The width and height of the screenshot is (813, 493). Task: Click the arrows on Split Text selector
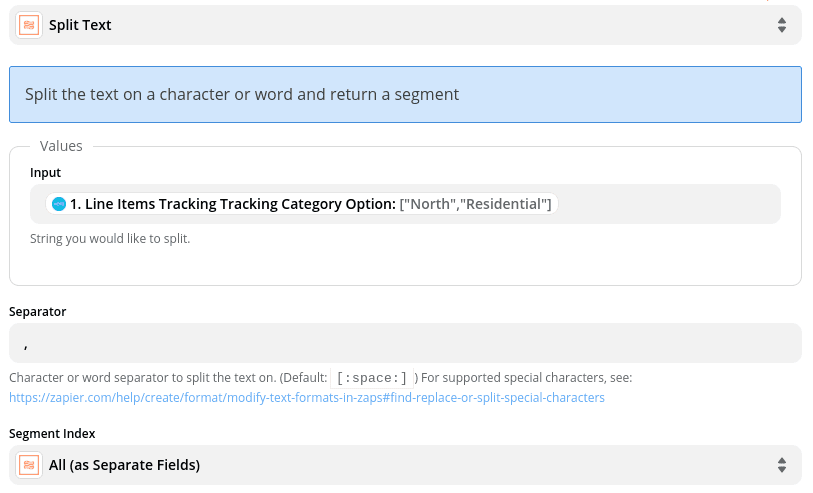pos(782,25)
